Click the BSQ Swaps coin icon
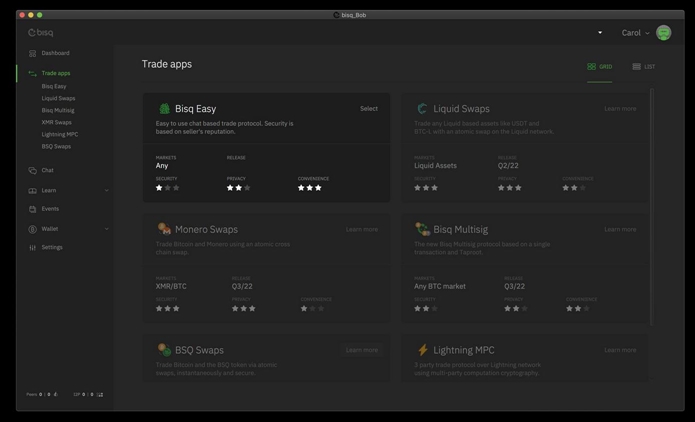 (164, 349)
